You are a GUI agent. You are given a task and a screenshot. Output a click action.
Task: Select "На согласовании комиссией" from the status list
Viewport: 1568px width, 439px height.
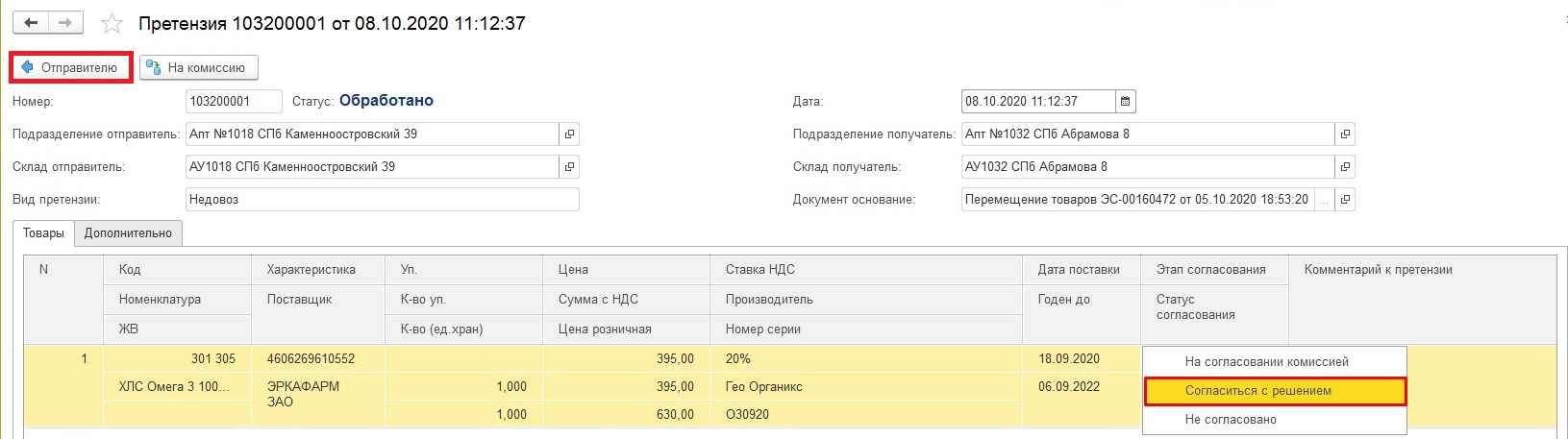point(1266,362)
